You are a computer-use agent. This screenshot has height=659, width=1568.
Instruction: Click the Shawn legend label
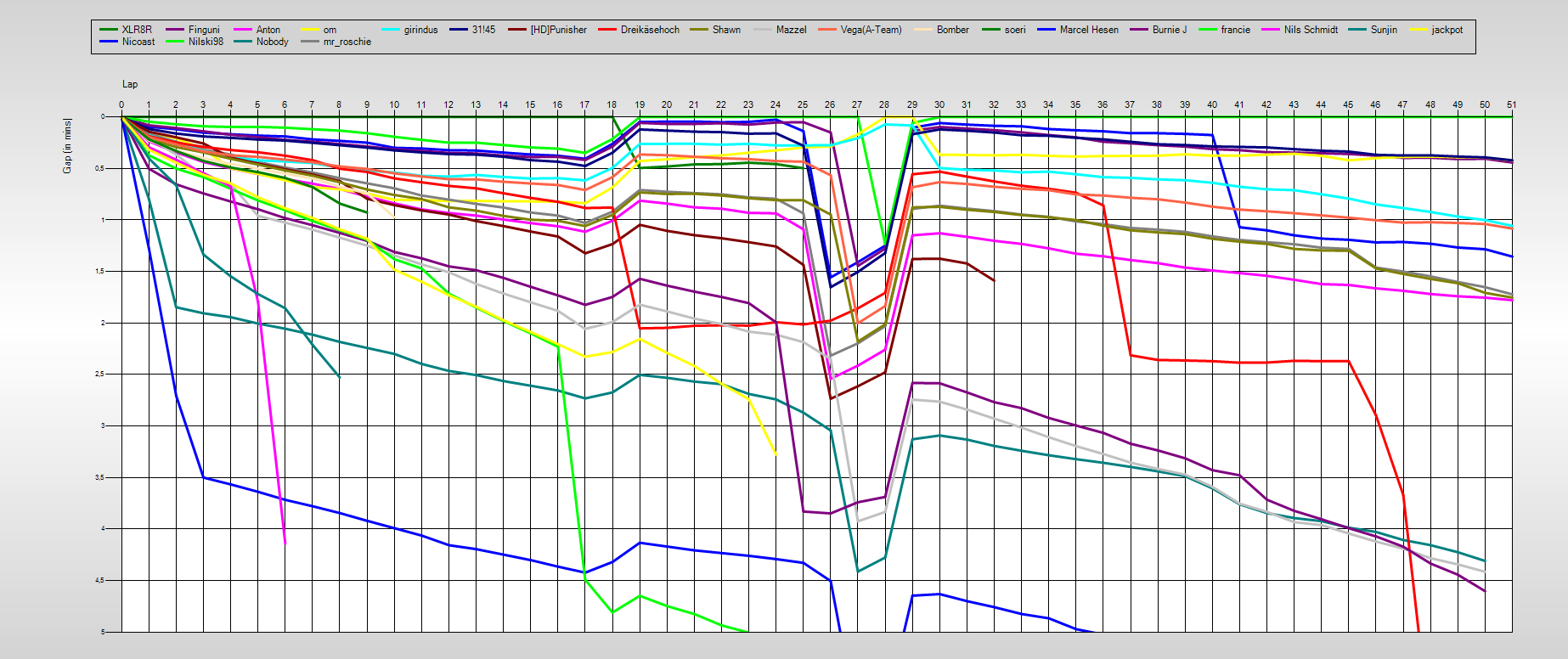tap(726, 30)
